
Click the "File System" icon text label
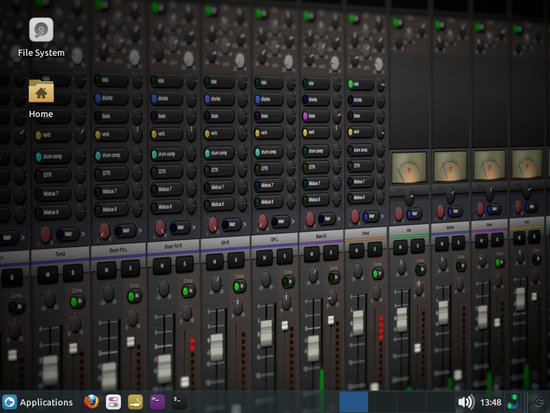[x=41, y=53]
